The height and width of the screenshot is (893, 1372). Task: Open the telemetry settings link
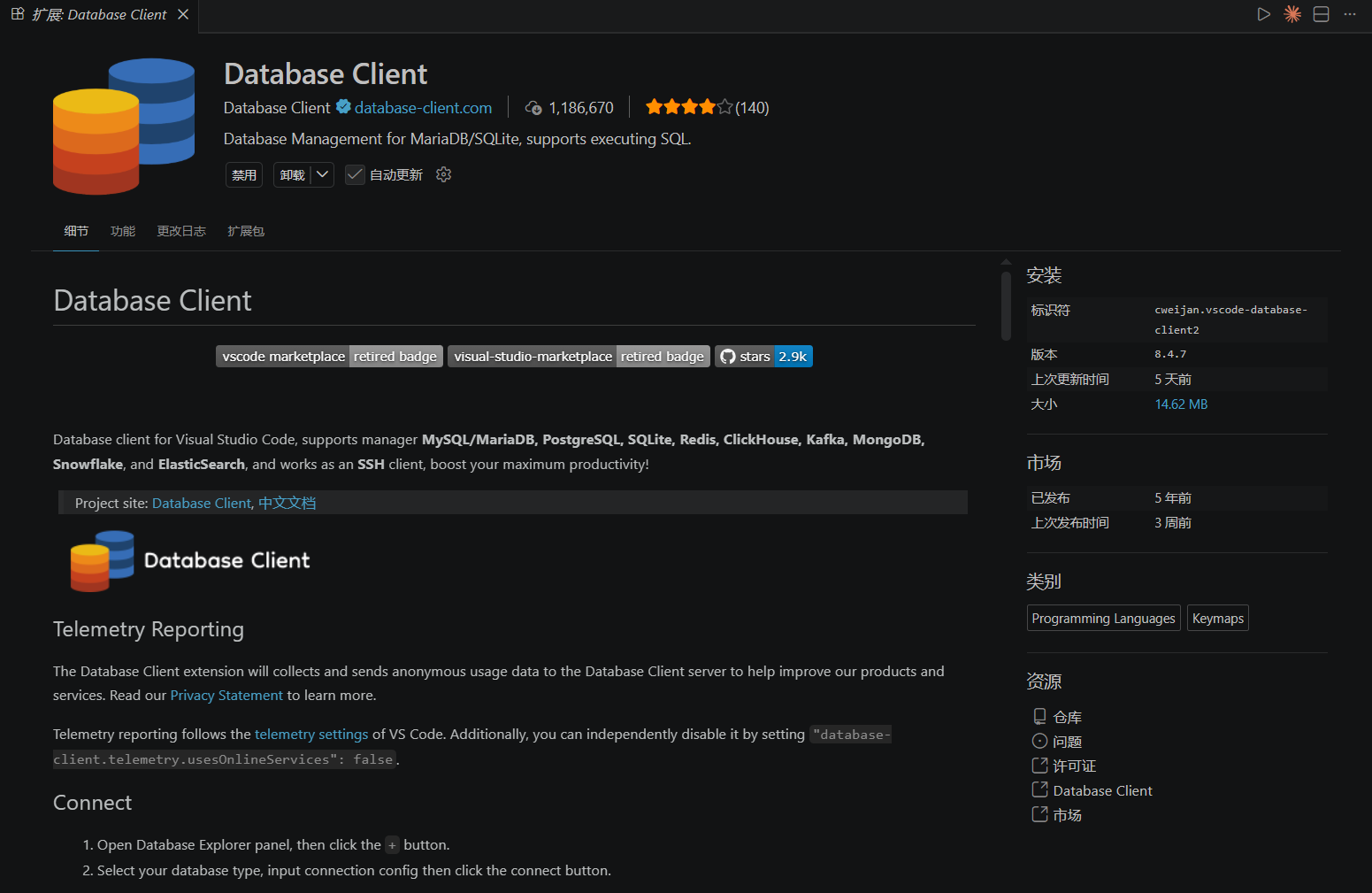click(x=311, y=735)
